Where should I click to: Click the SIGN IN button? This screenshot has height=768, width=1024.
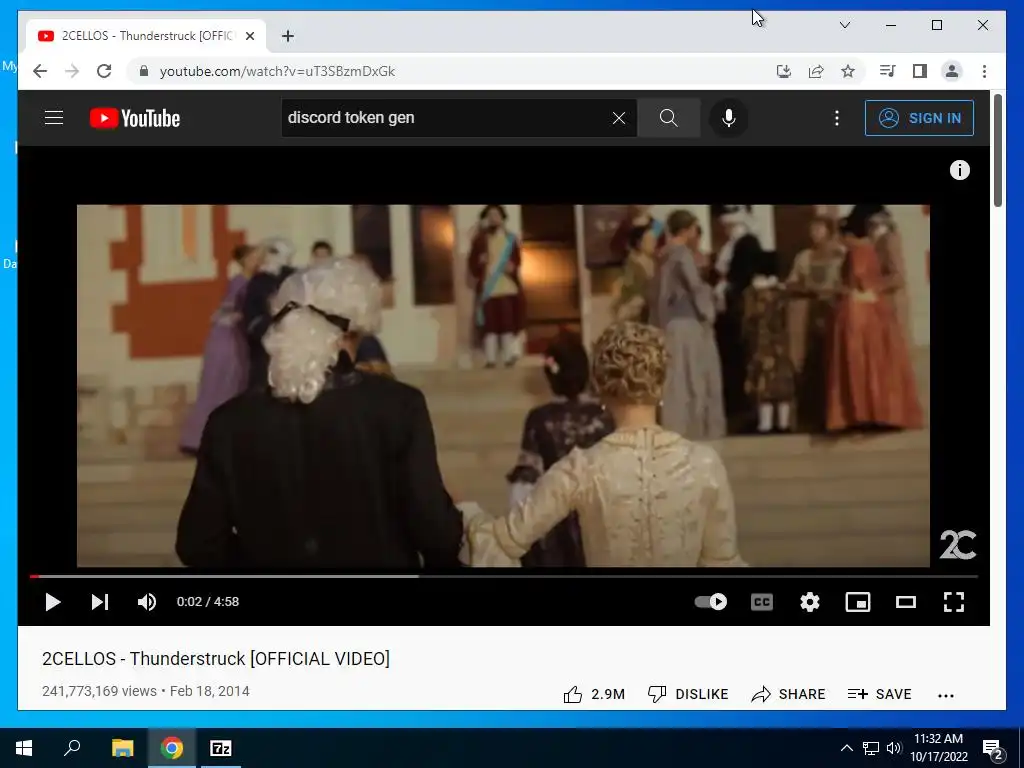(x=919, y=118)
